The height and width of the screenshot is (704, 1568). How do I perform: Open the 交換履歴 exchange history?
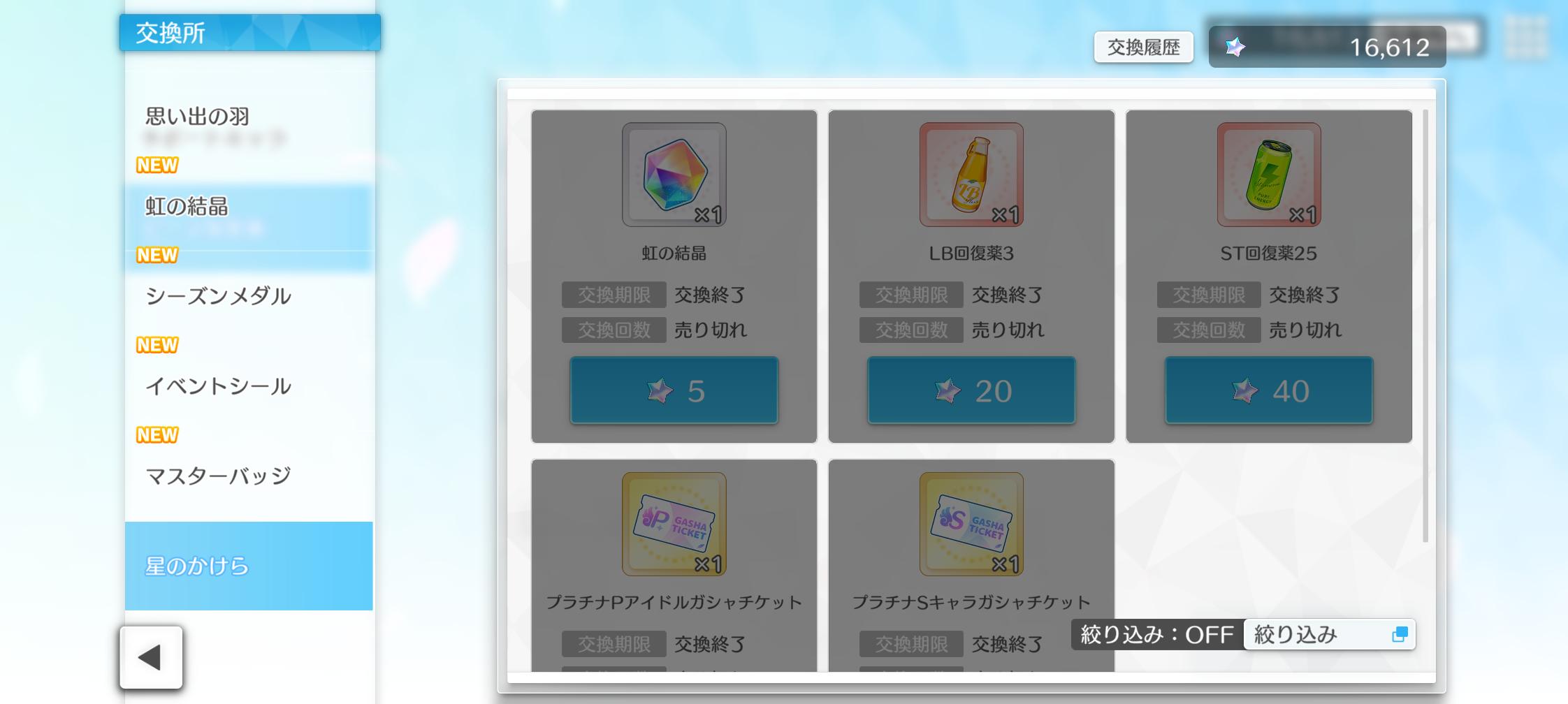point(1144,47)
